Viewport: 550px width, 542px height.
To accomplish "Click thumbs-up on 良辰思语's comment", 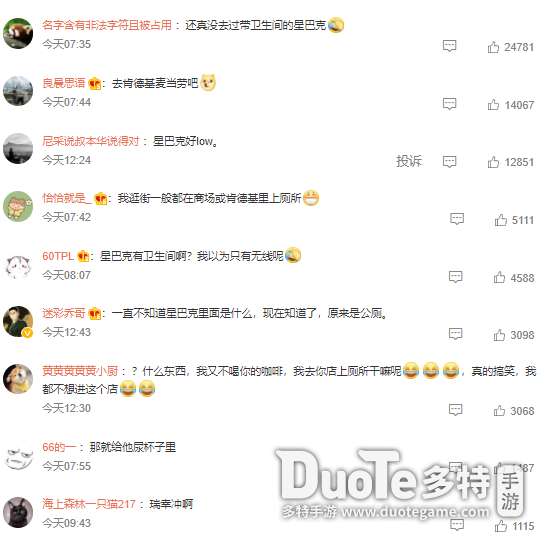I will click(493, 105).
